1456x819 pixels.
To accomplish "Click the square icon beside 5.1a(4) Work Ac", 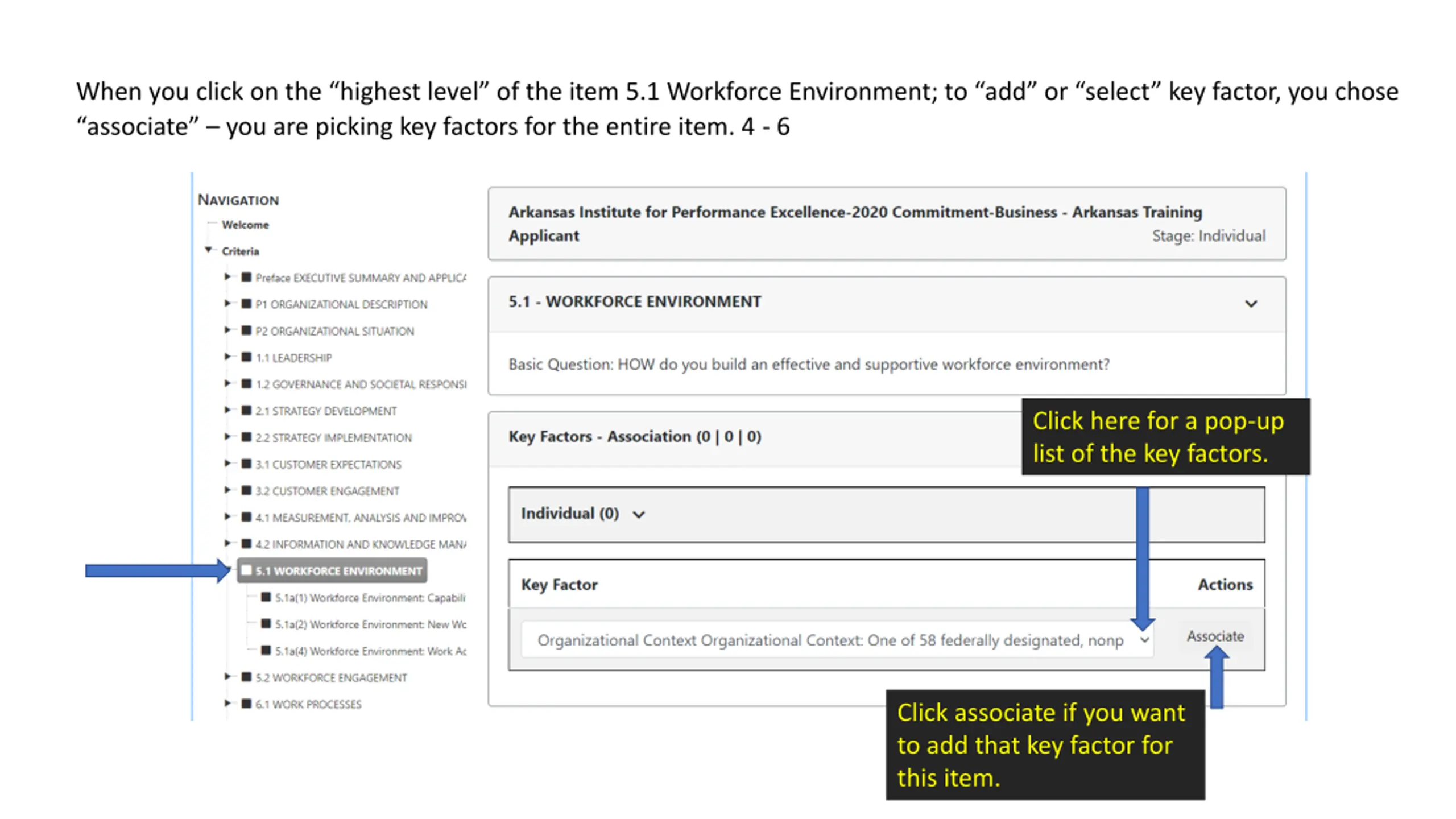I will 266,650.
